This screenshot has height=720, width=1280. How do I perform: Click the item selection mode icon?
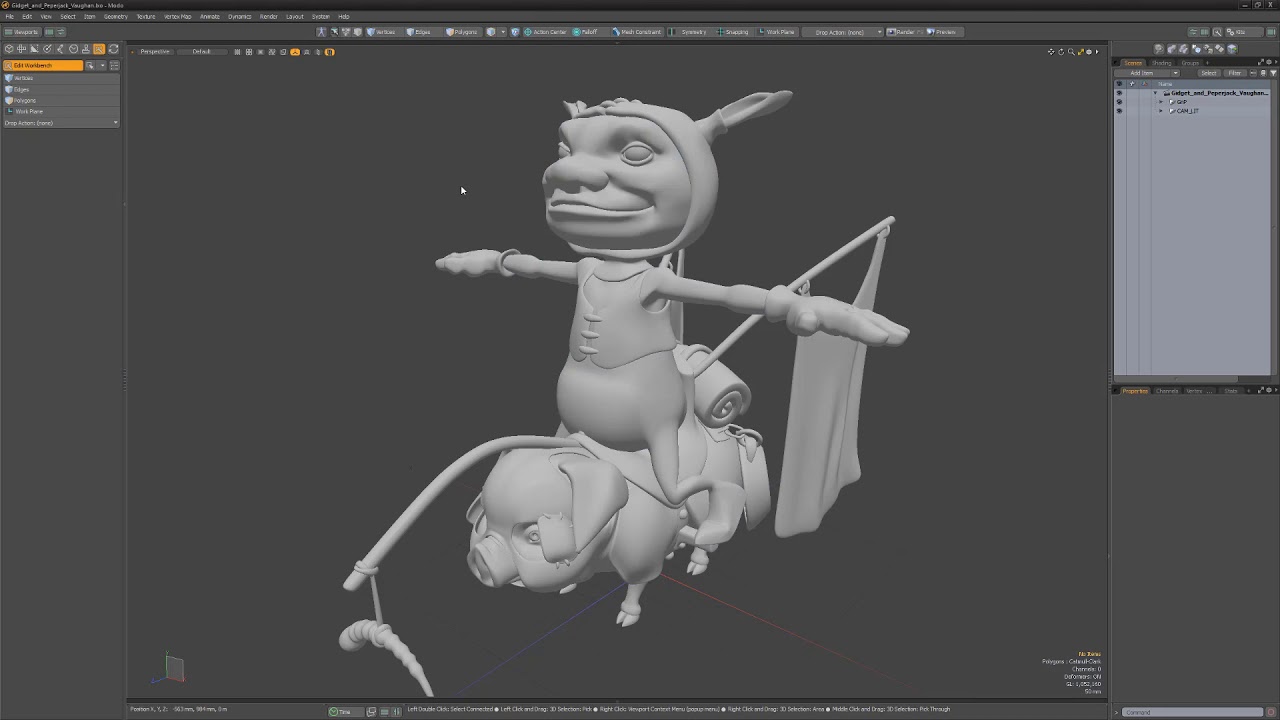tap(490, 32)
